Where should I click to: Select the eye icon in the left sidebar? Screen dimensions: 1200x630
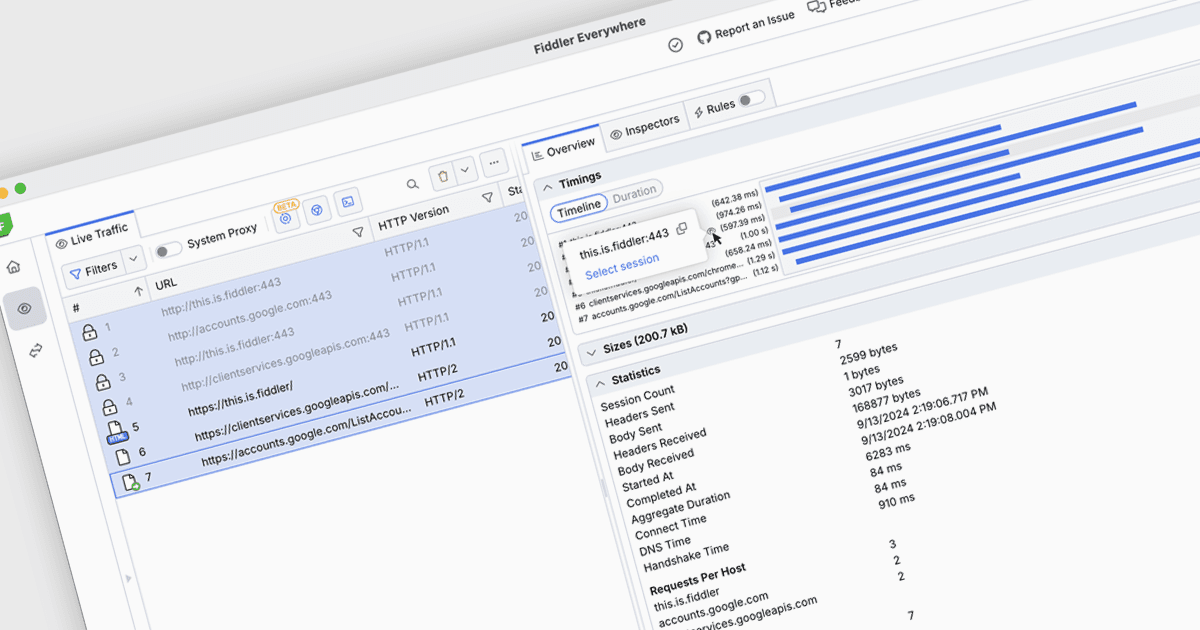click(x=24, y=309)
